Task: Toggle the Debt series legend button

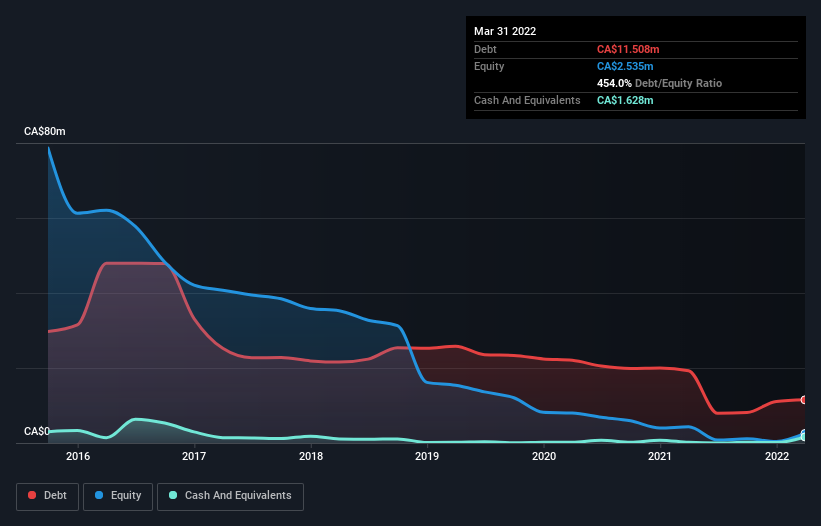Action: 48,496
